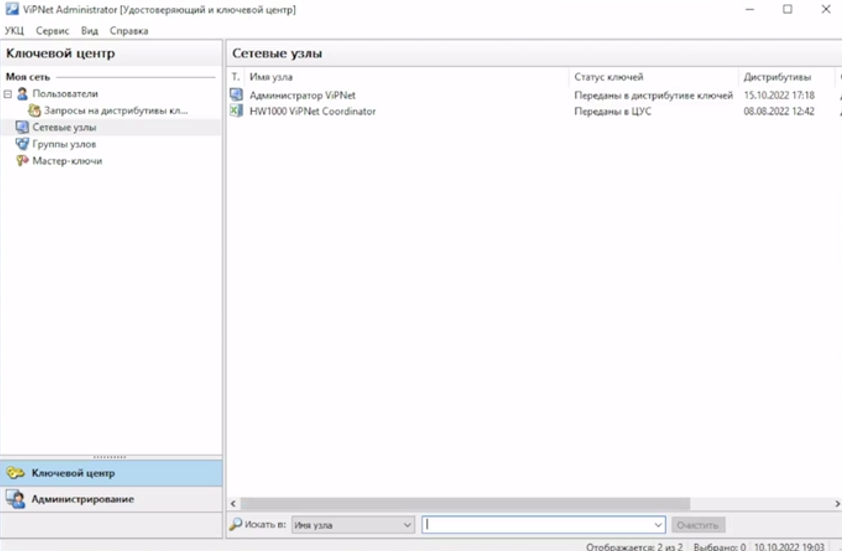
Task: Select Пользователи in the tree
Action: click(x=65, y=94)
